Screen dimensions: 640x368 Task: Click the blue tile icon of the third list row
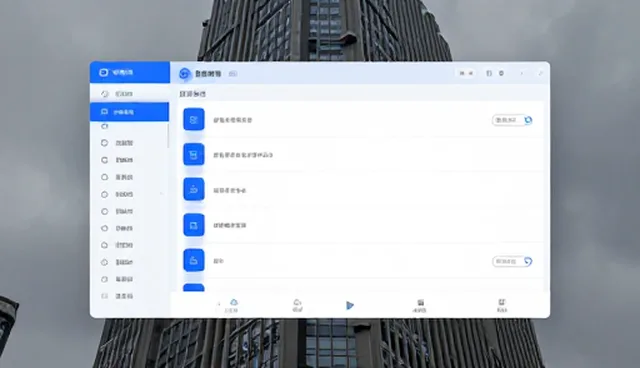click(x=194, y=189)
